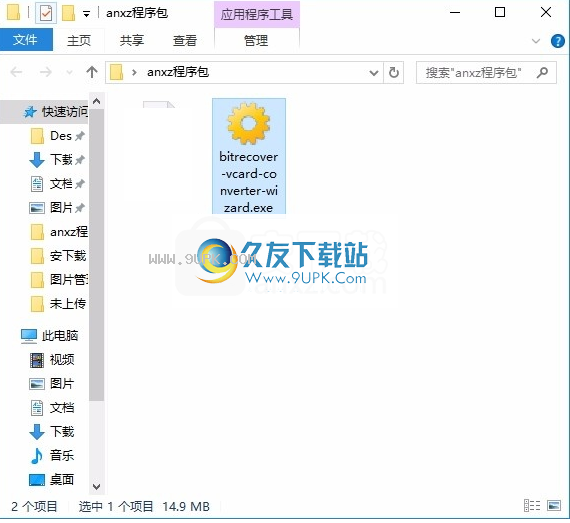Screen dimensions: 570x523
Task: Click the 此电脑 computer icon
Action: point(29,336)
